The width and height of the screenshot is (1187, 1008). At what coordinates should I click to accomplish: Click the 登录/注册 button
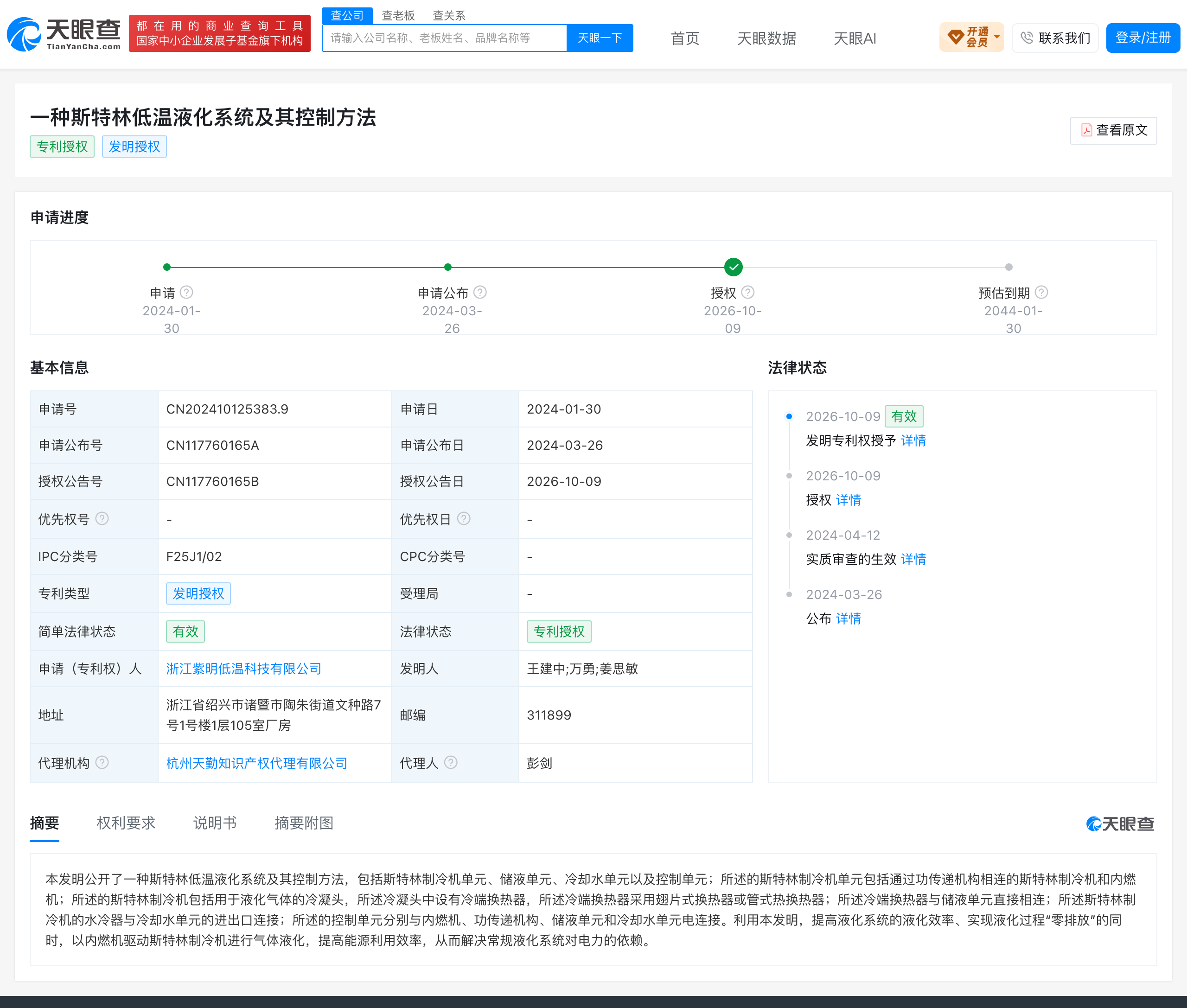click(x=1143, y=38)
